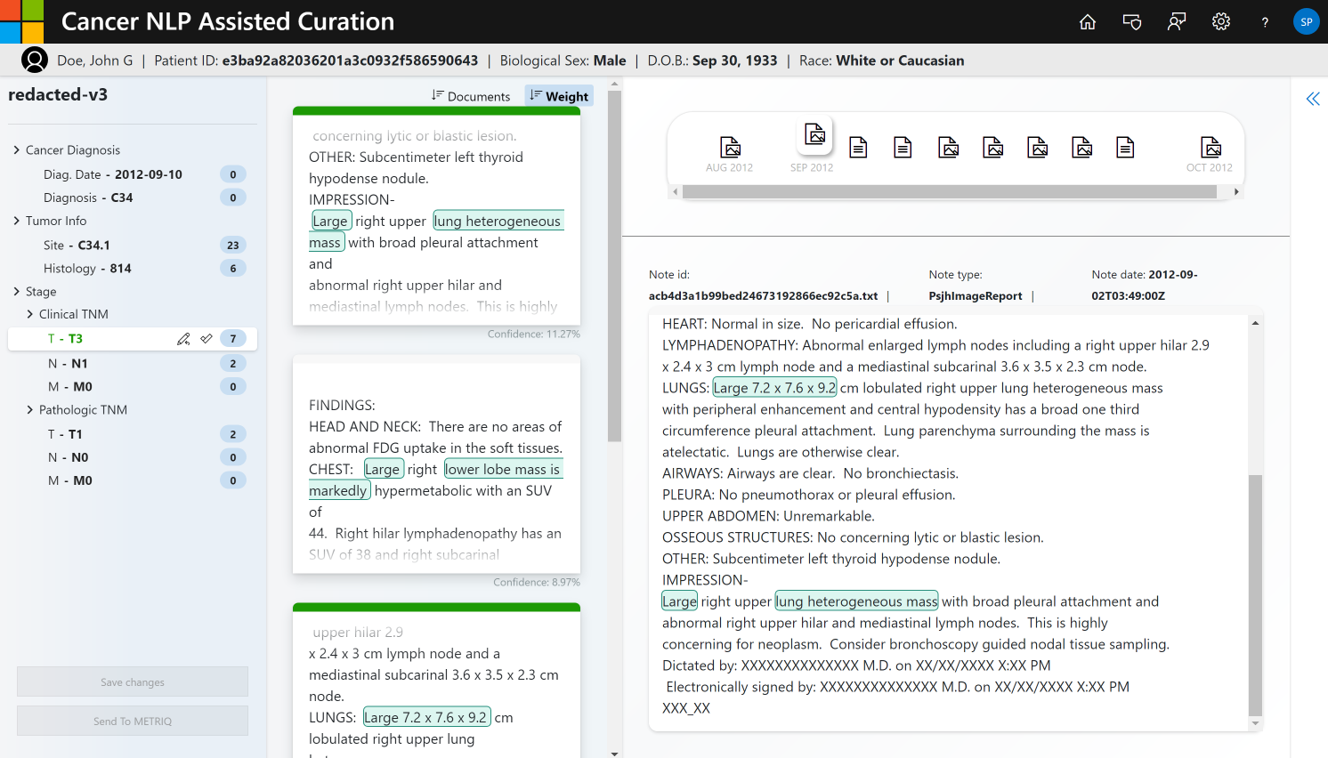Viewport: 1328px width, 759px height.
Task: Click the timeline scroll right arrow
Action: [x=1237, y=192]
